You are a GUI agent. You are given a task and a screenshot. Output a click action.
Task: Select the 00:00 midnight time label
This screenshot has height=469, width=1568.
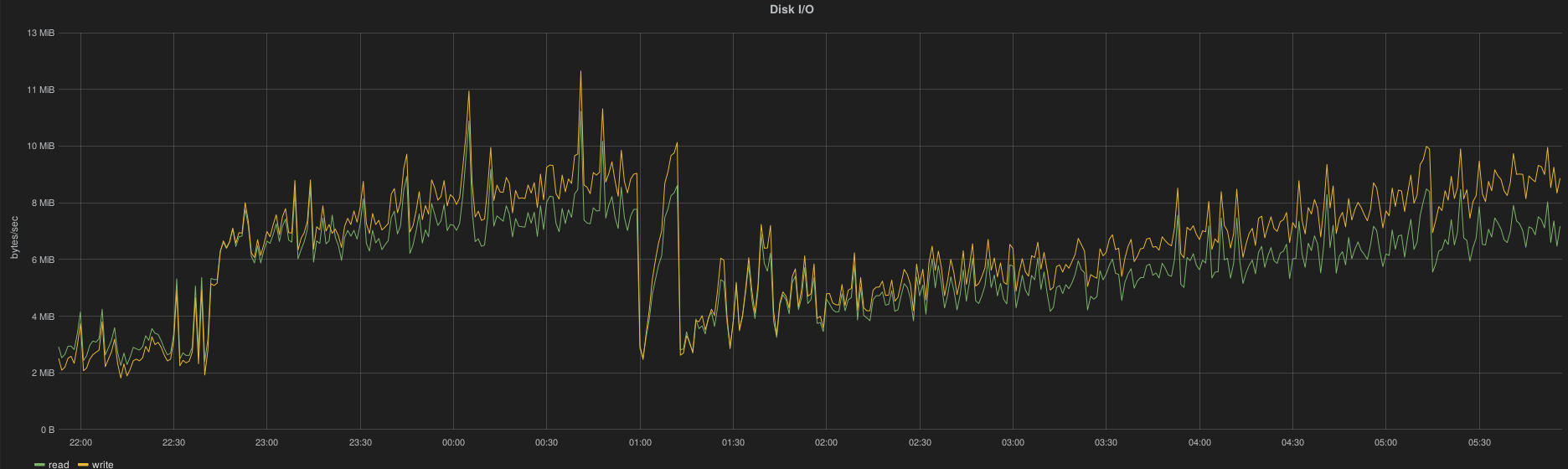(x=453, y=442)
